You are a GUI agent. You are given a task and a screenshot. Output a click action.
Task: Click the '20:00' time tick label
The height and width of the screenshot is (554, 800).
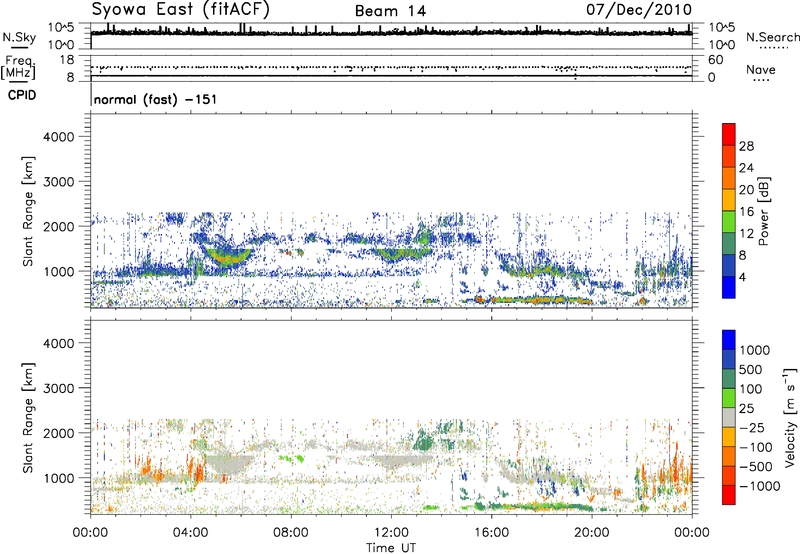click(x=591, y=533)
